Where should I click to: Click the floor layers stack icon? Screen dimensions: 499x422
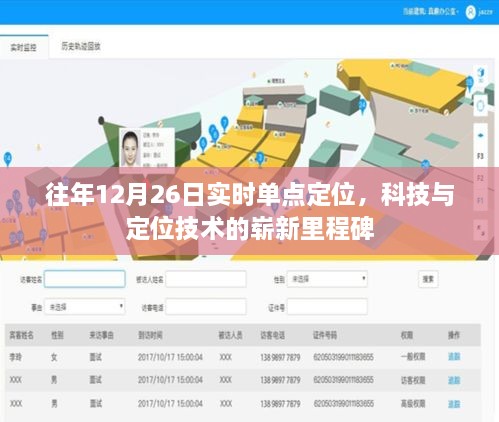point(481,135)
